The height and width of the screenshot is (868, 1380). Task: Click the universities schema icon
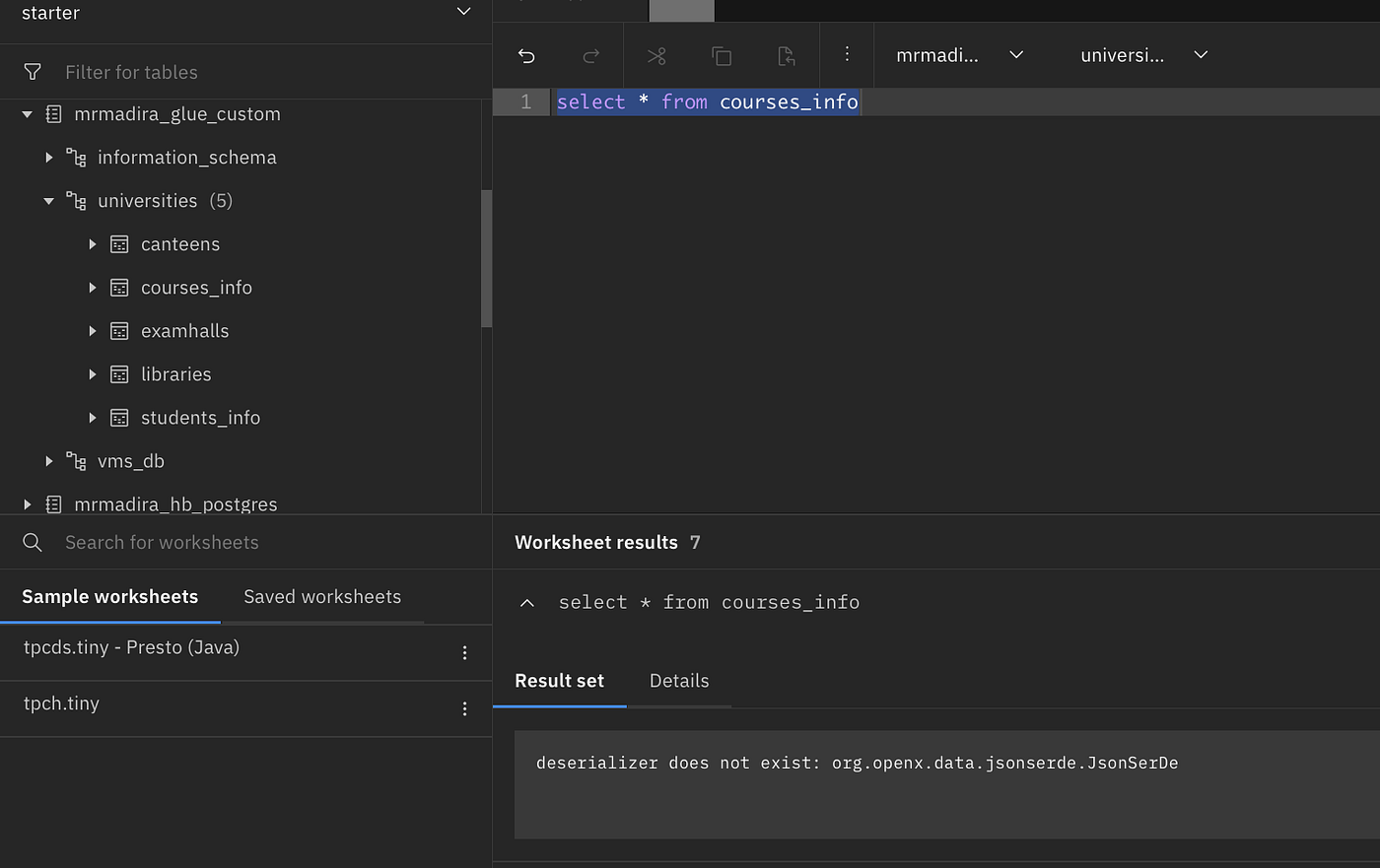76,201
